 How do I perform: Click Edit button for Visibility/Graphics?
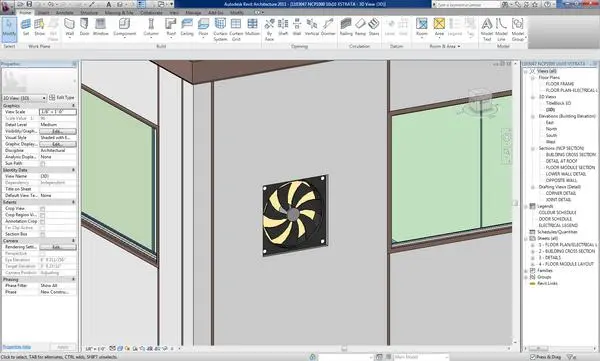(x=58, y=131)
